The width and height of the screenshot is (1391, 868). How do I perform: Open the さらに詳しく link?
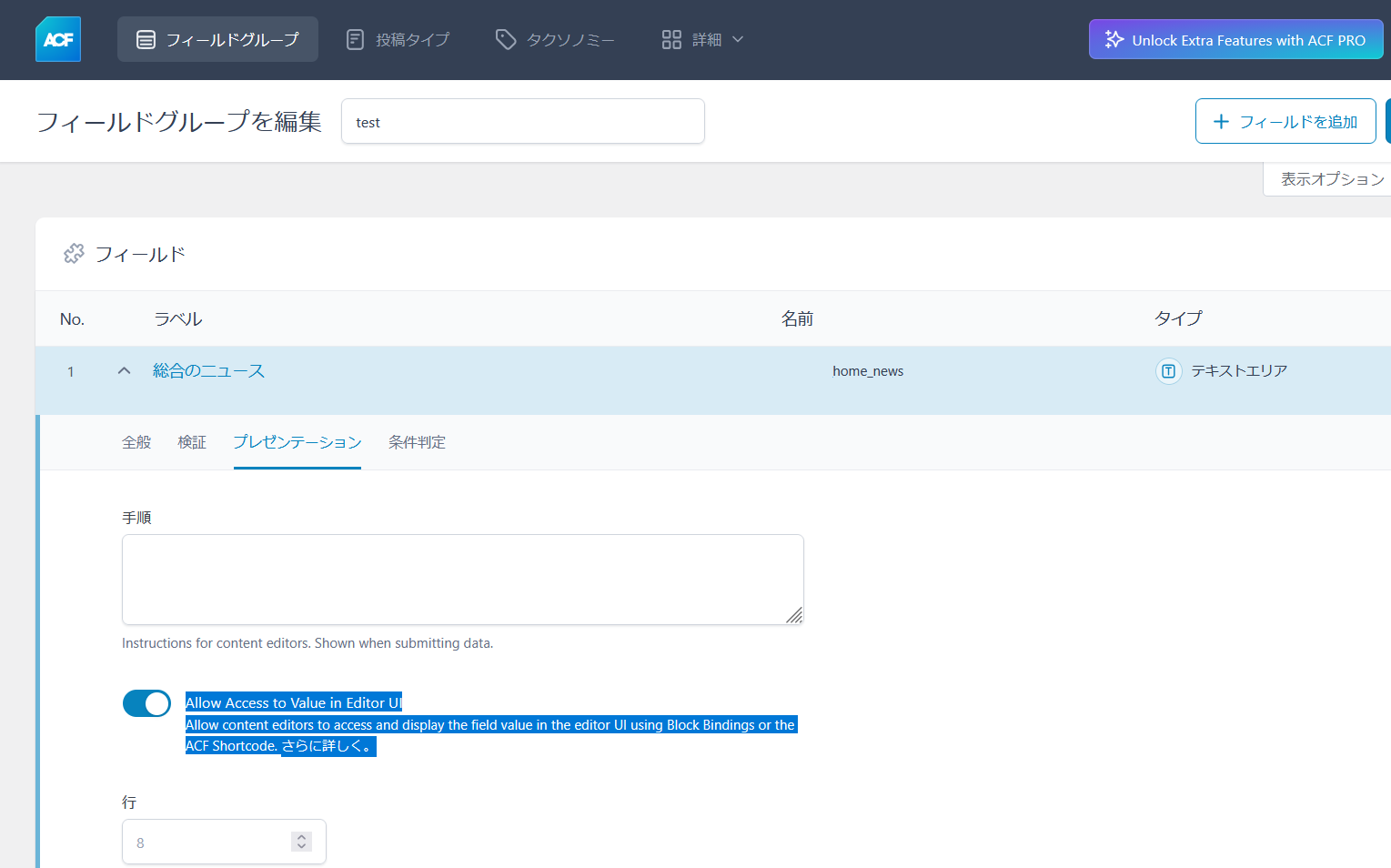click(x=328, y=745)
